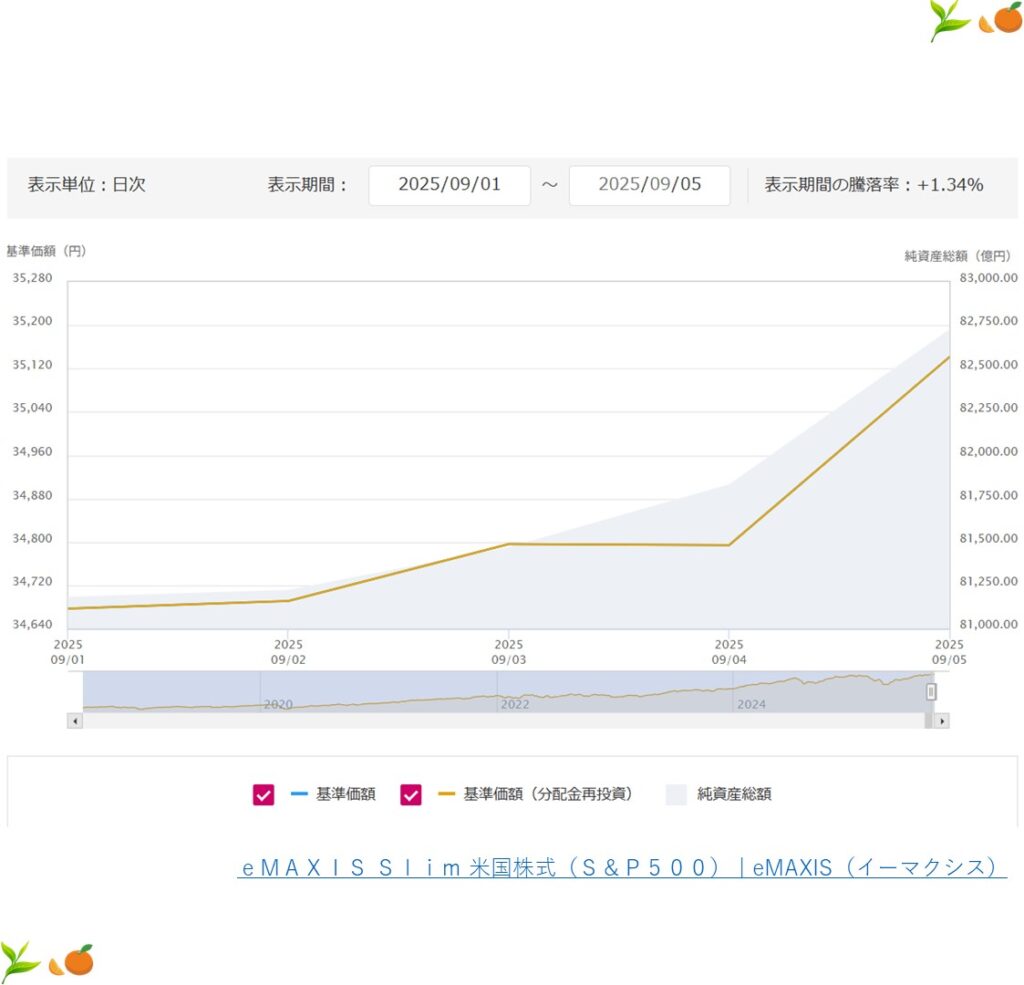
Task: Click the scrollbar right arrow under the navigator
Action: [x=941, y=720]
